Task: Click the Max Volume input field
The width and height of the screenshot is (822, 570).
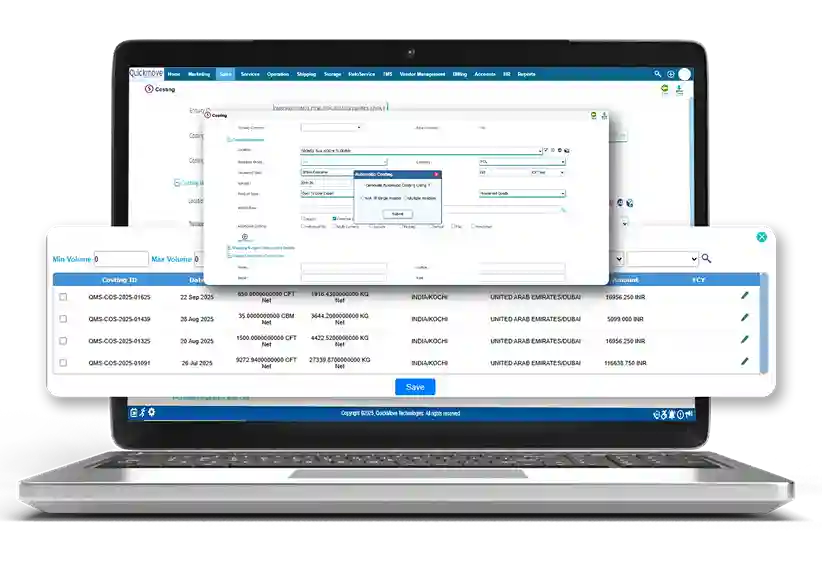Action: pyautogui.click(x=199, y=259)
